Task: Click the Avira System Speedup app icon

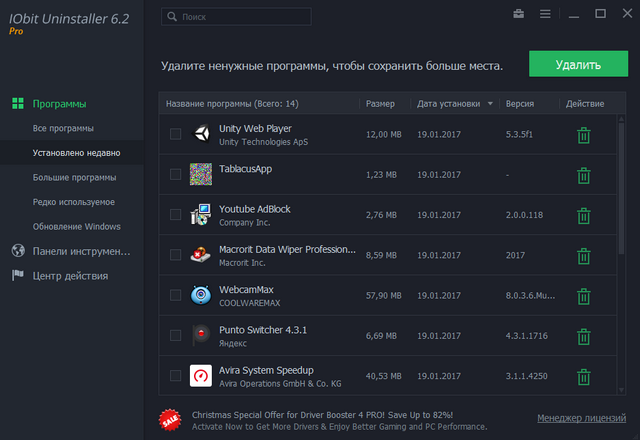Action: [x=201, y=375]
